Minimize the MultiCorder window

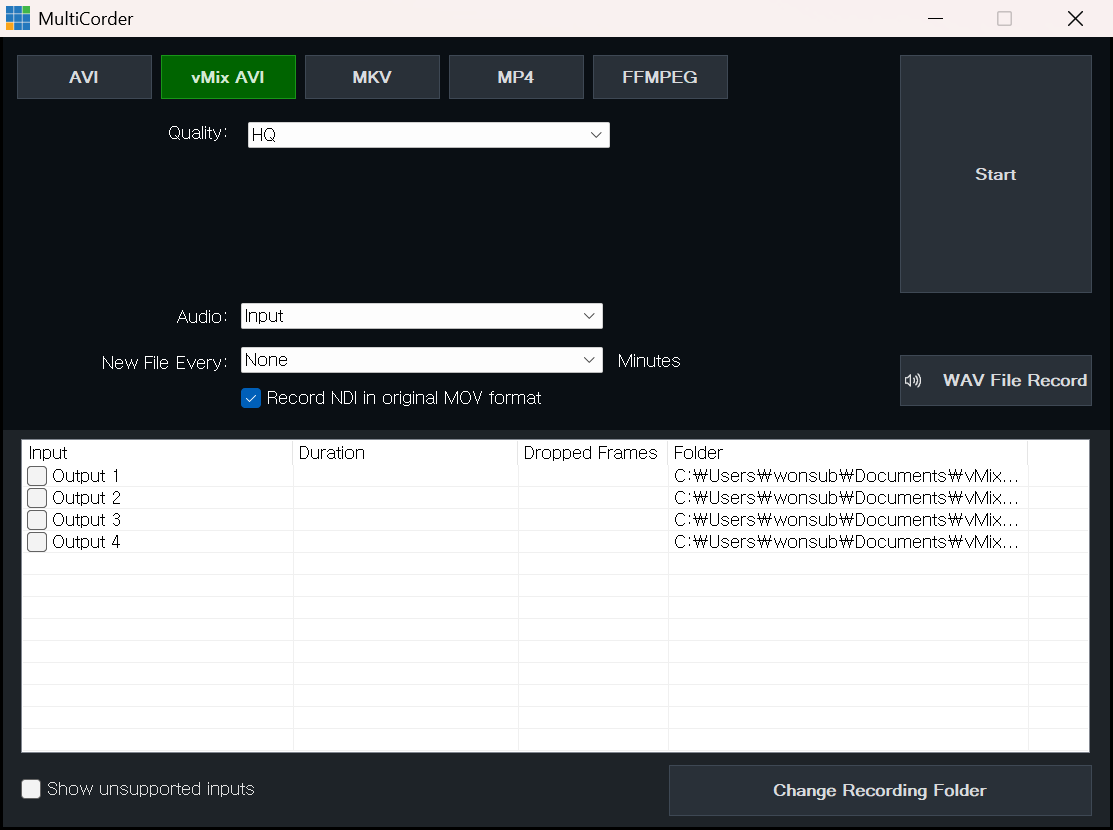coord(936,18)
